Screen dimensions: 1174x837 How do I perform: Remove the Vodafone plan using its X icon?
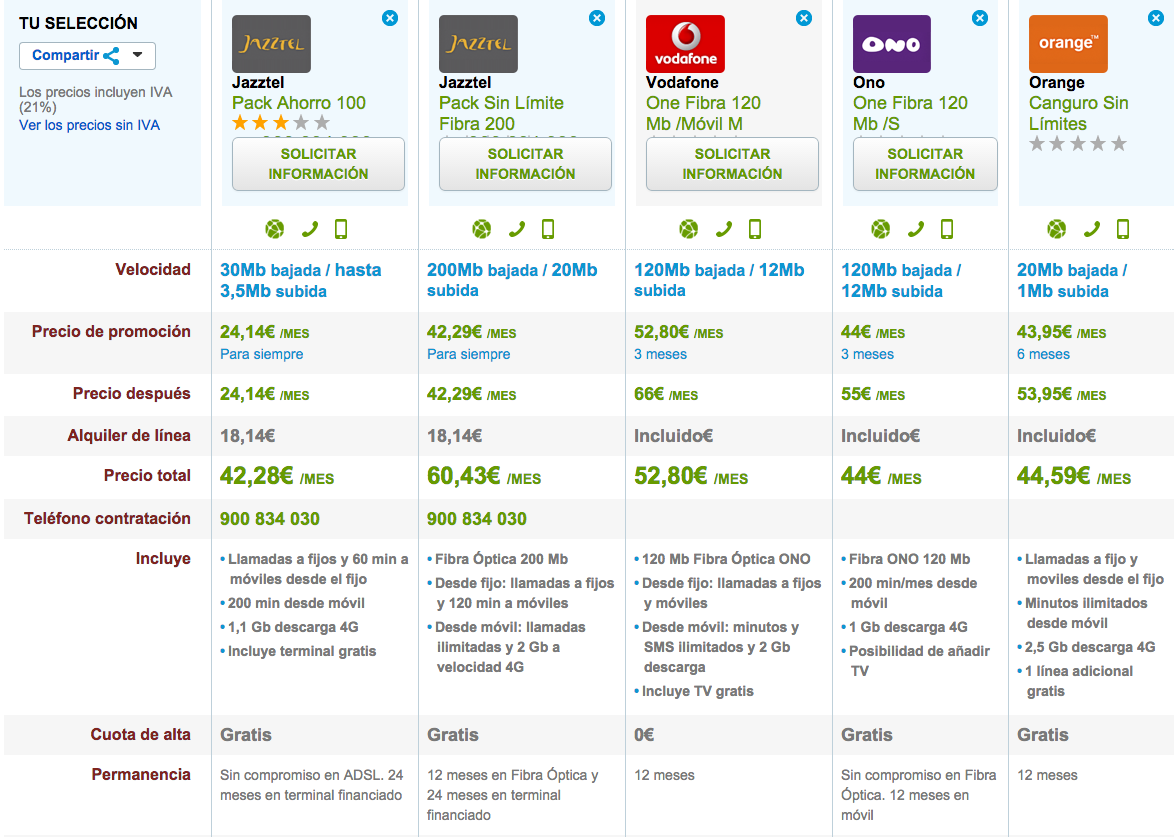point(803,18)
